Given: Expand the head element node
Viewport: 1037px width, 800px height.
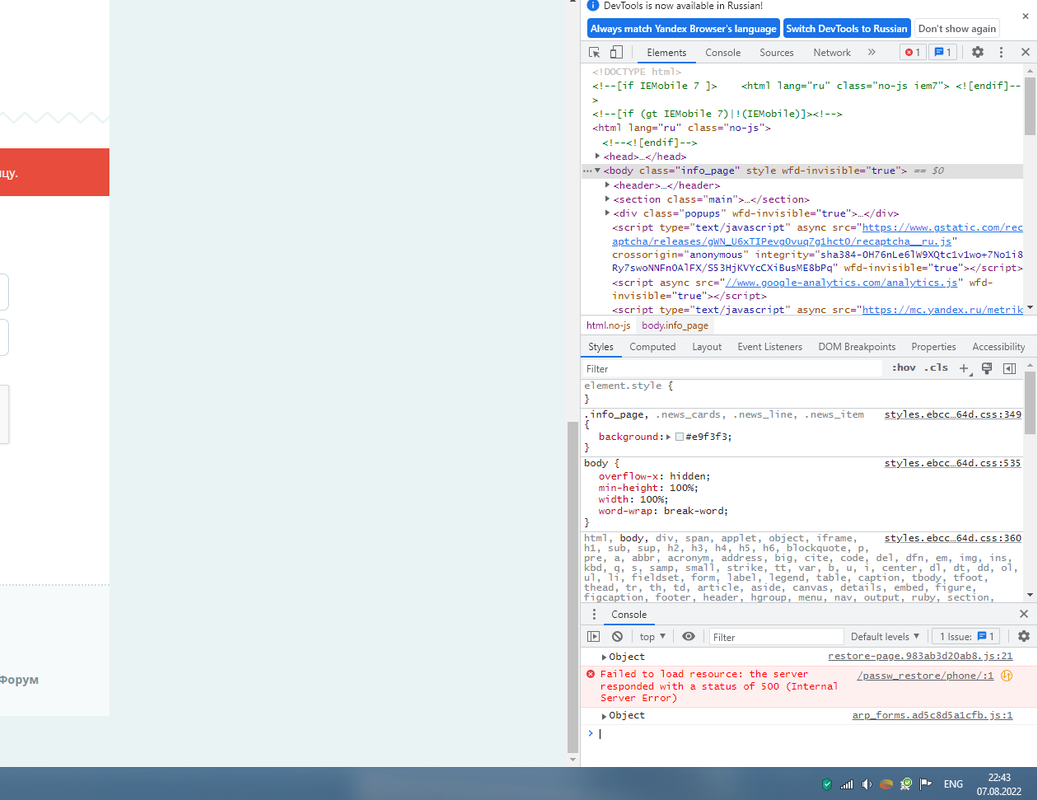Looking at the screenshot, I should coord(597,156).
